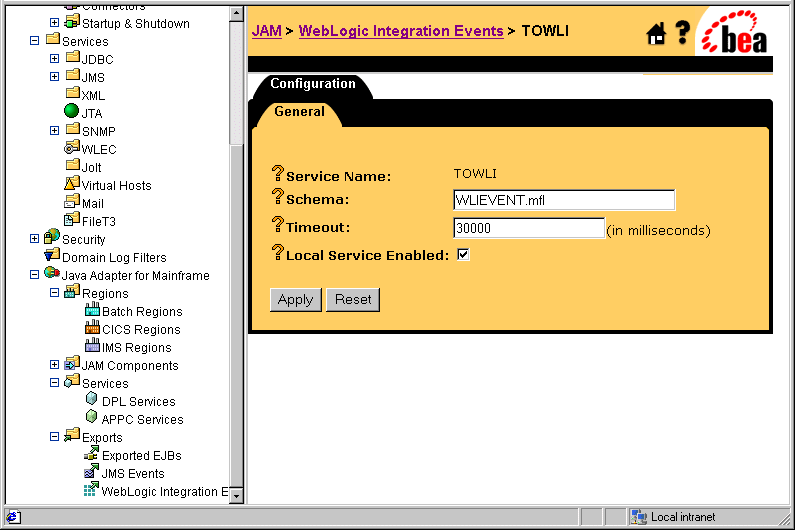This screenshot has width=795, height=530.
Task: Click the Security icon in tree
Action: click(52, 237)
